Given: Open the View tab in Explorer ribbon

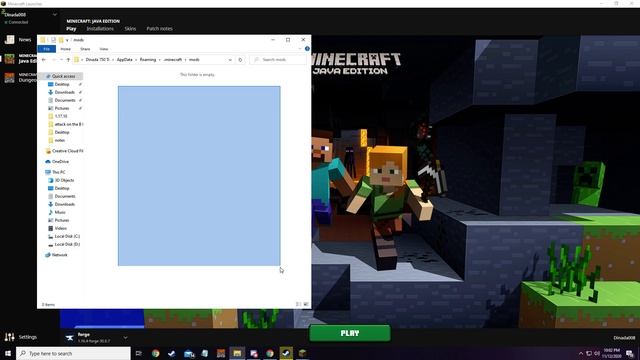Looking at the screenshot, I should 104,49.
